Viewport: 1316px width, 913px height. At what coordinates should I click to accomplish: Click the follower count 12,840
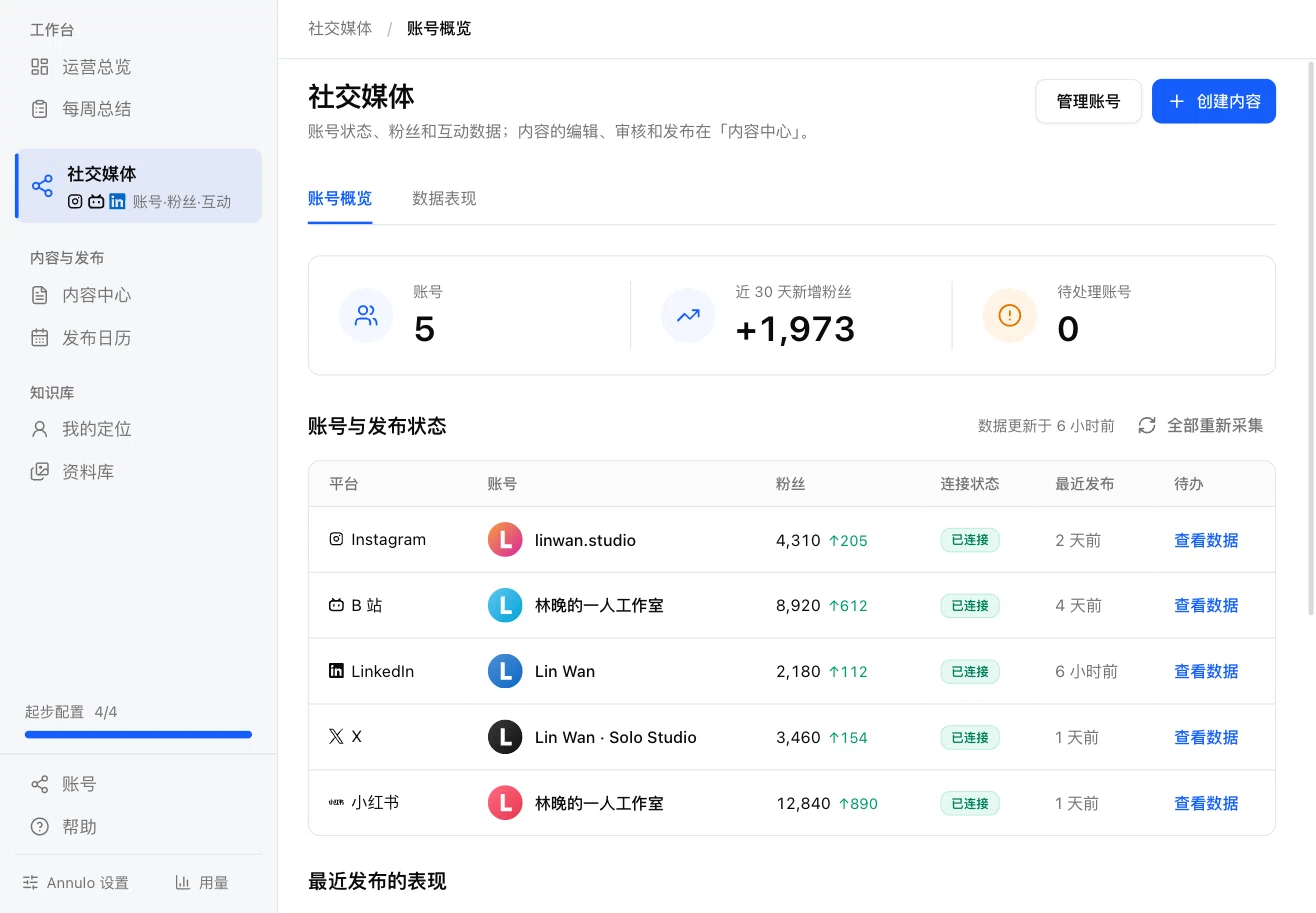[x=803, y=803]
